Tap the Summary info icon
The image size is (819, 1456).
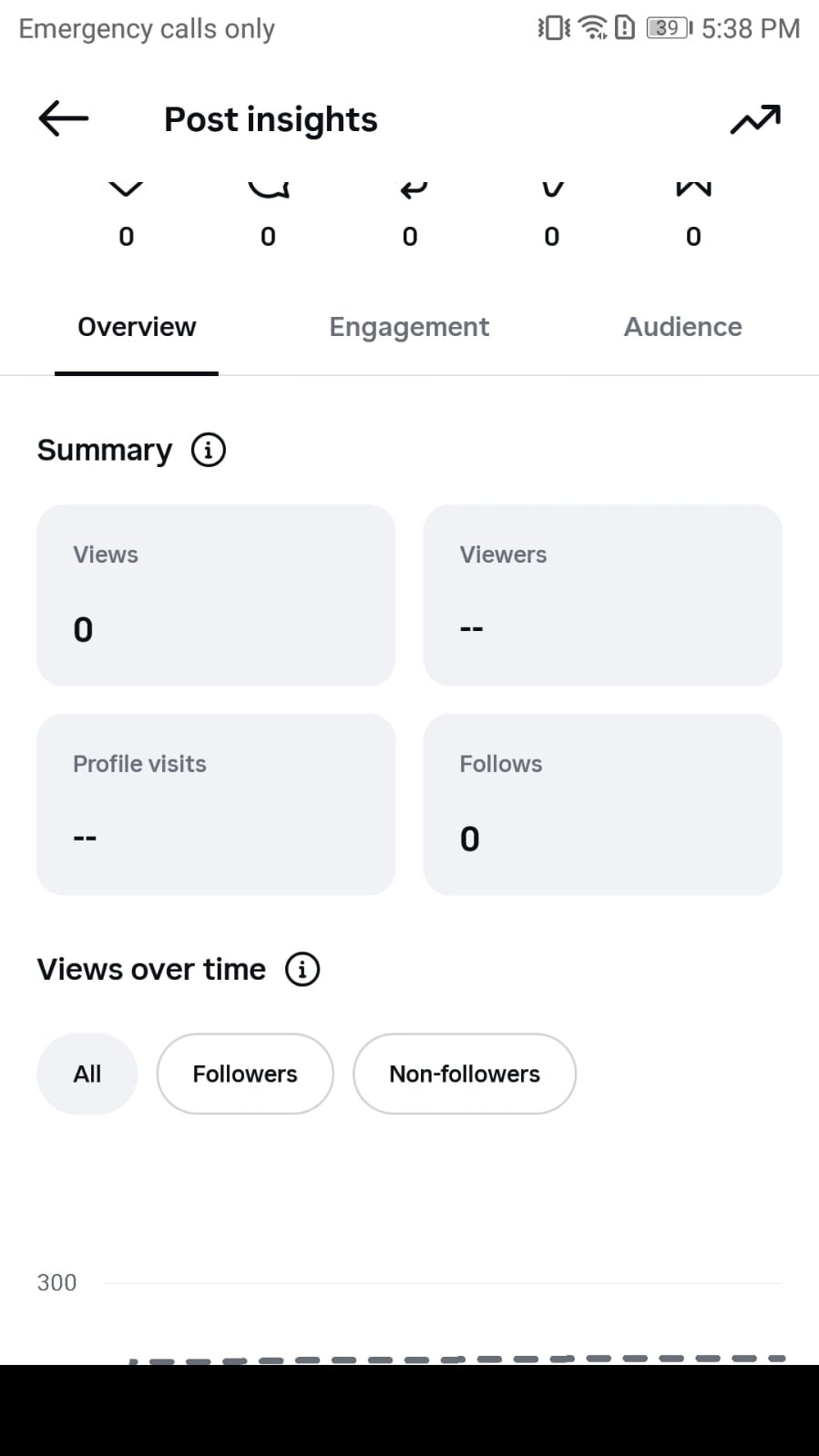pyautogui.click(x=208, y=450)
